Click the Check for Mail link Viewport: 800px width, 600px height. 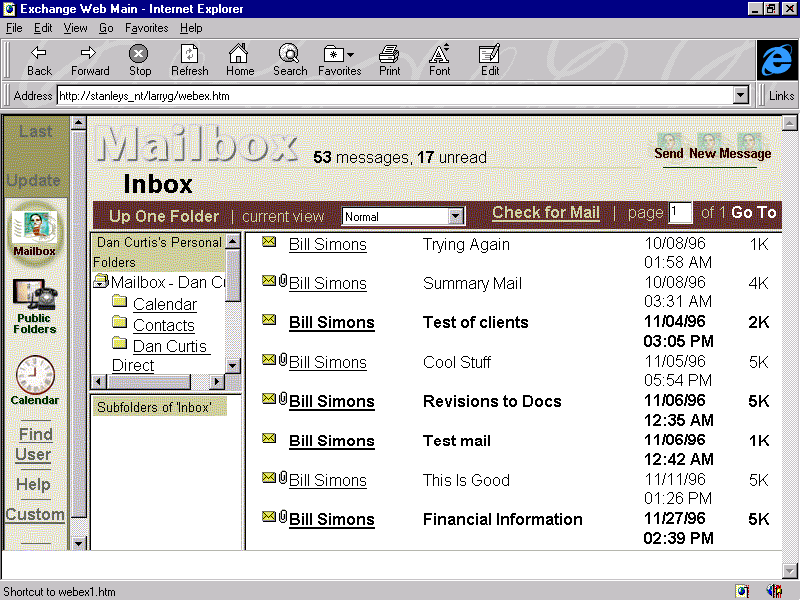(x=546, y=212)
